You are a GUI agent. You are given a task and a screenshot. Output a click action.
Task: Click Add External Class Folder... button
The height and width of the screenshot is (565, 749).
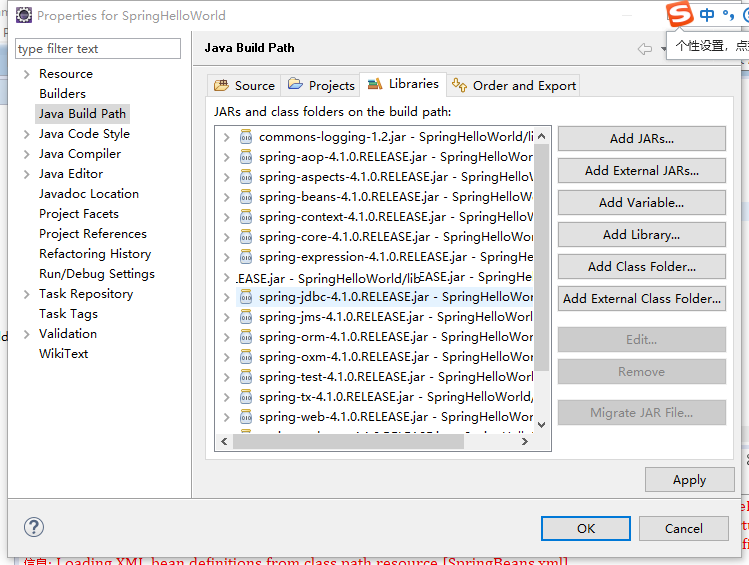(x=642, y=298)
